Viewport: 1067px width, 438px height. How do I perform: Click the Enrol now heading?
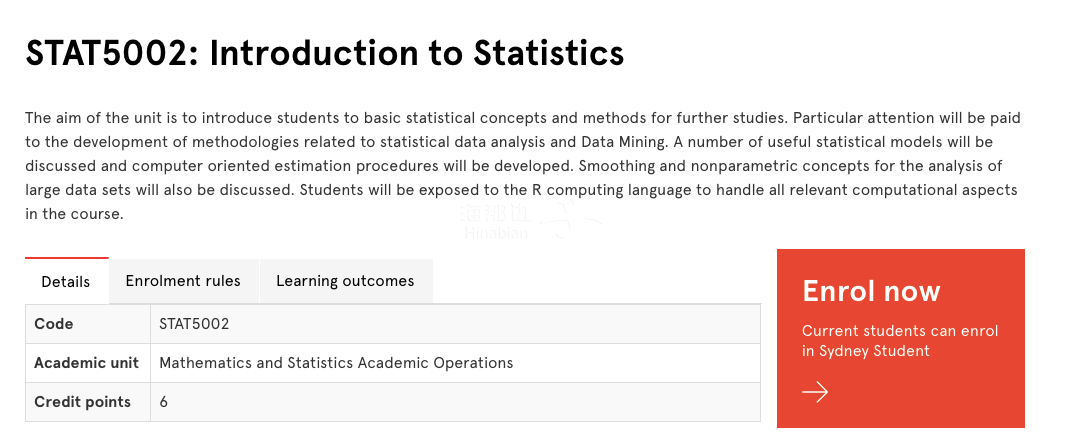pos(871,291)
